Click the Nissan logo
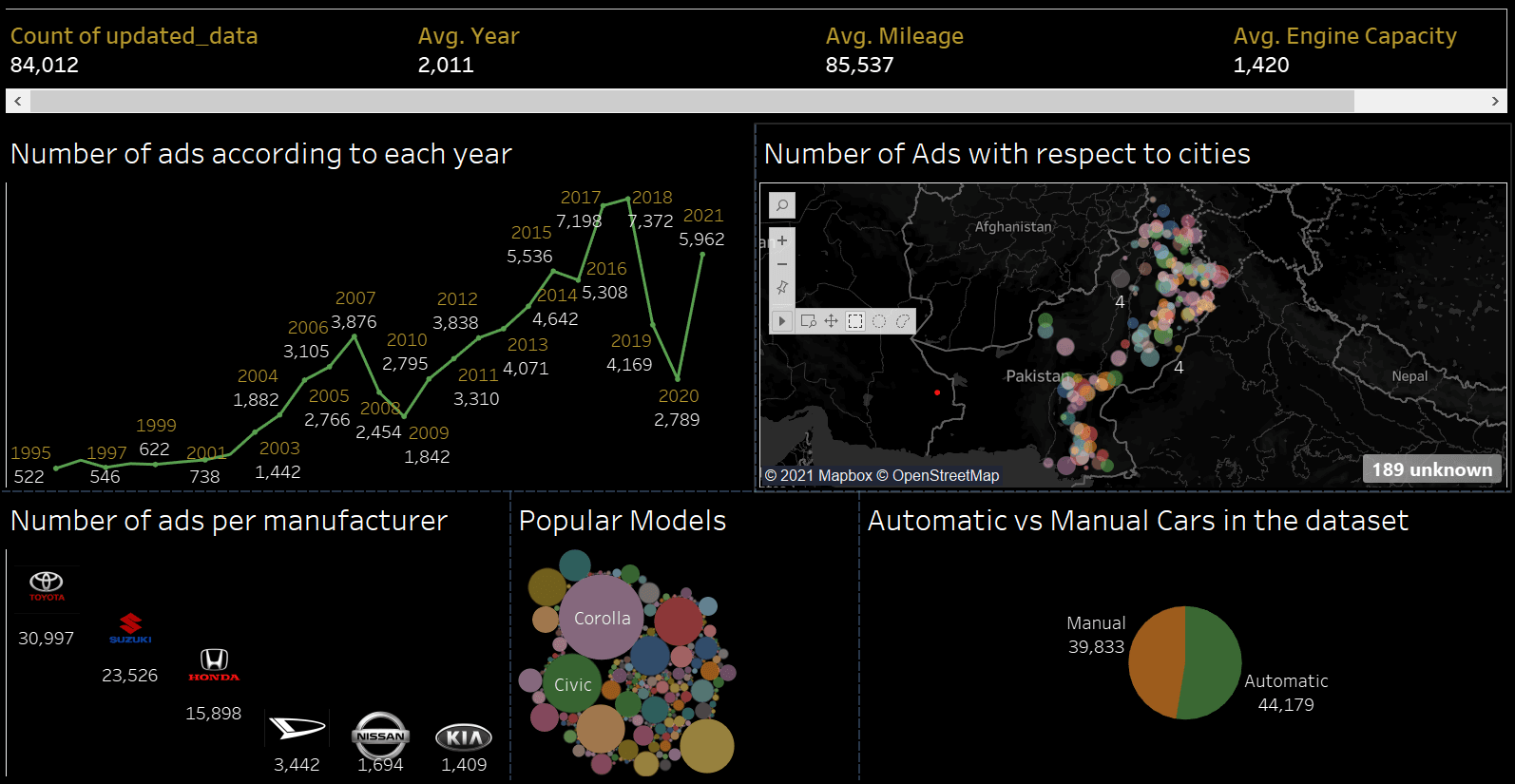Screen dimensions: 1515x784 pos(380,736)
